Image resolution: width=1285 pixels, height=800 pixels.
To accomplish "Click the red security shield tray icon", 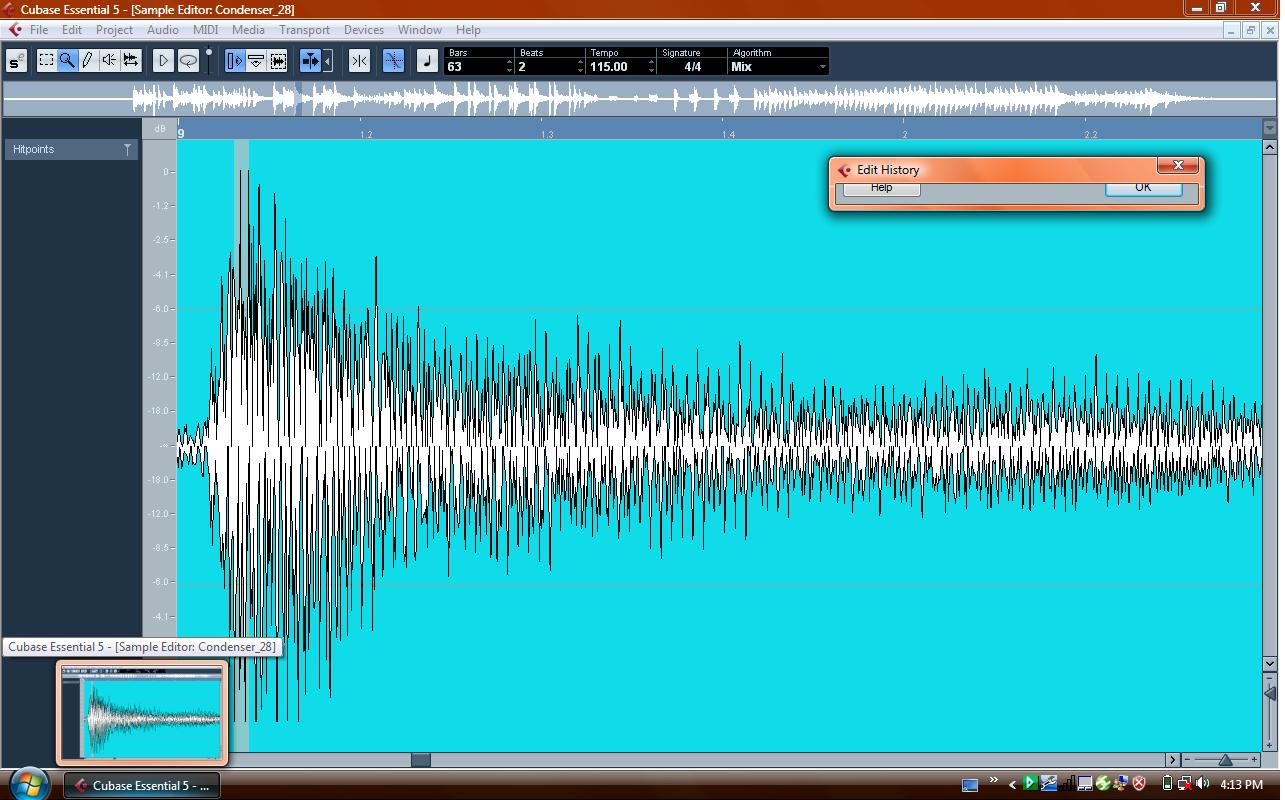I will click(x=1139, y=784).
